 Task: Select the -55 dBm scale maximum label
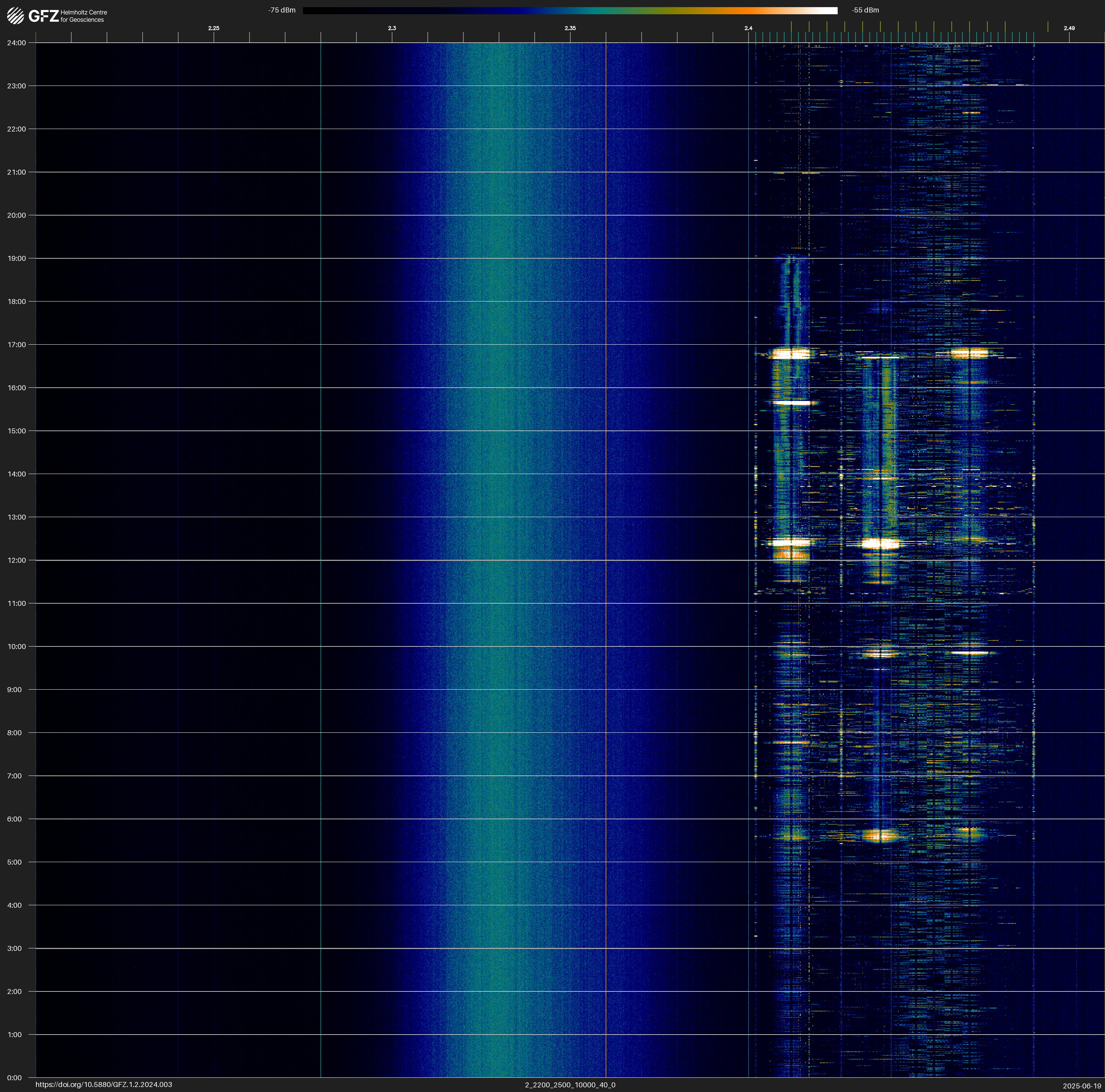(x=865, y=10)
